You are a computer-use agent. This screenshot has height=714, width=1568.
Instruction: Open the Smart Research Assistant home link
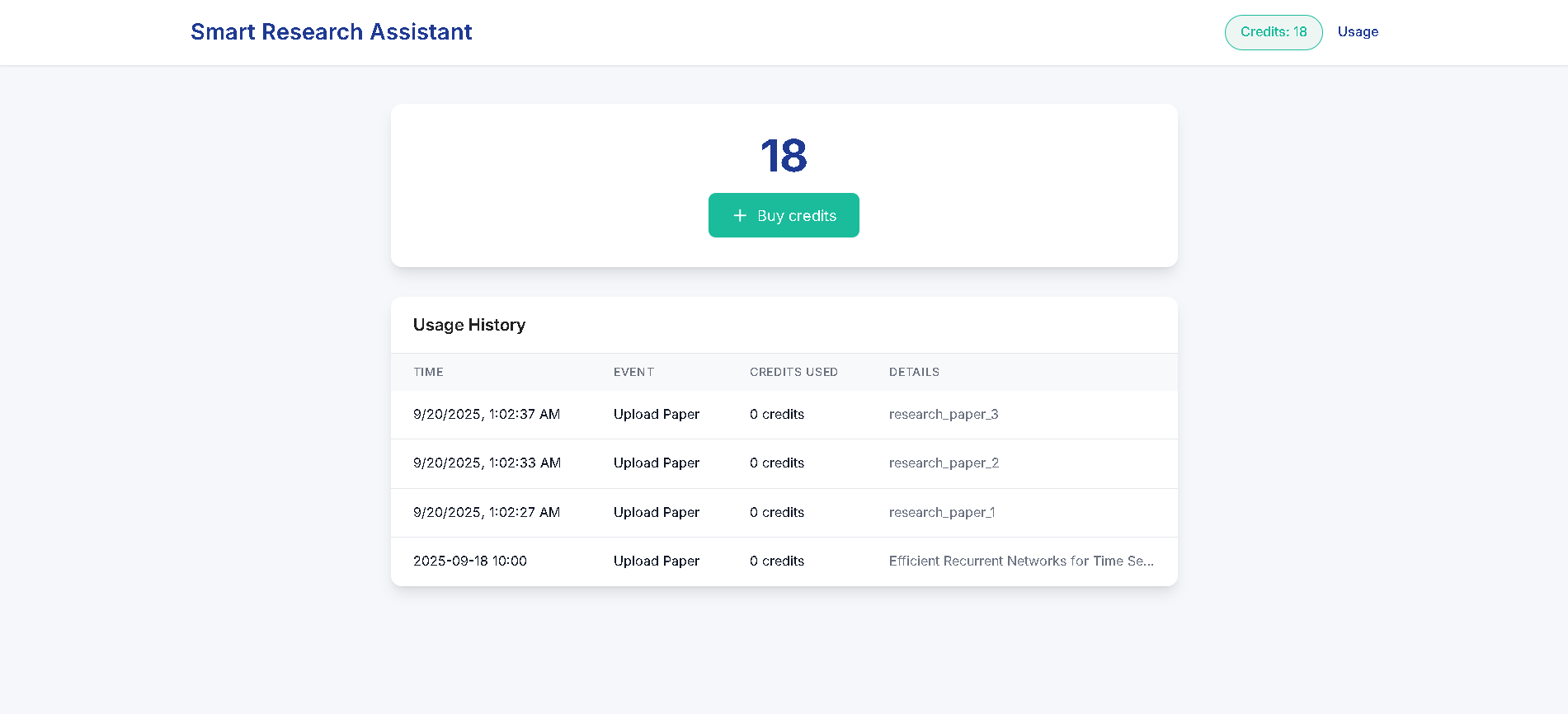(x=331, y=31)
